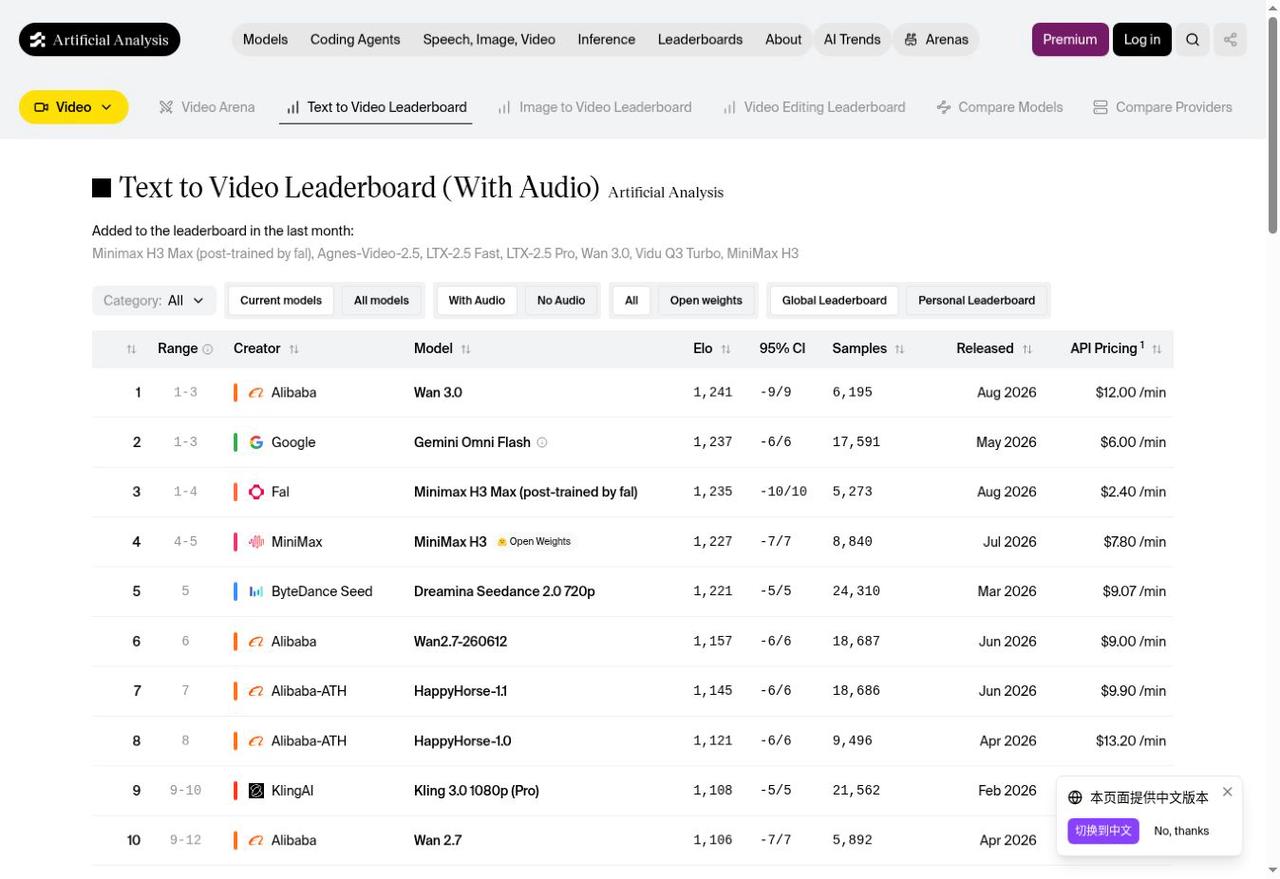
Task: Close the Chinese version popup
Action: pyautogui.click(x=1227, y=792)
